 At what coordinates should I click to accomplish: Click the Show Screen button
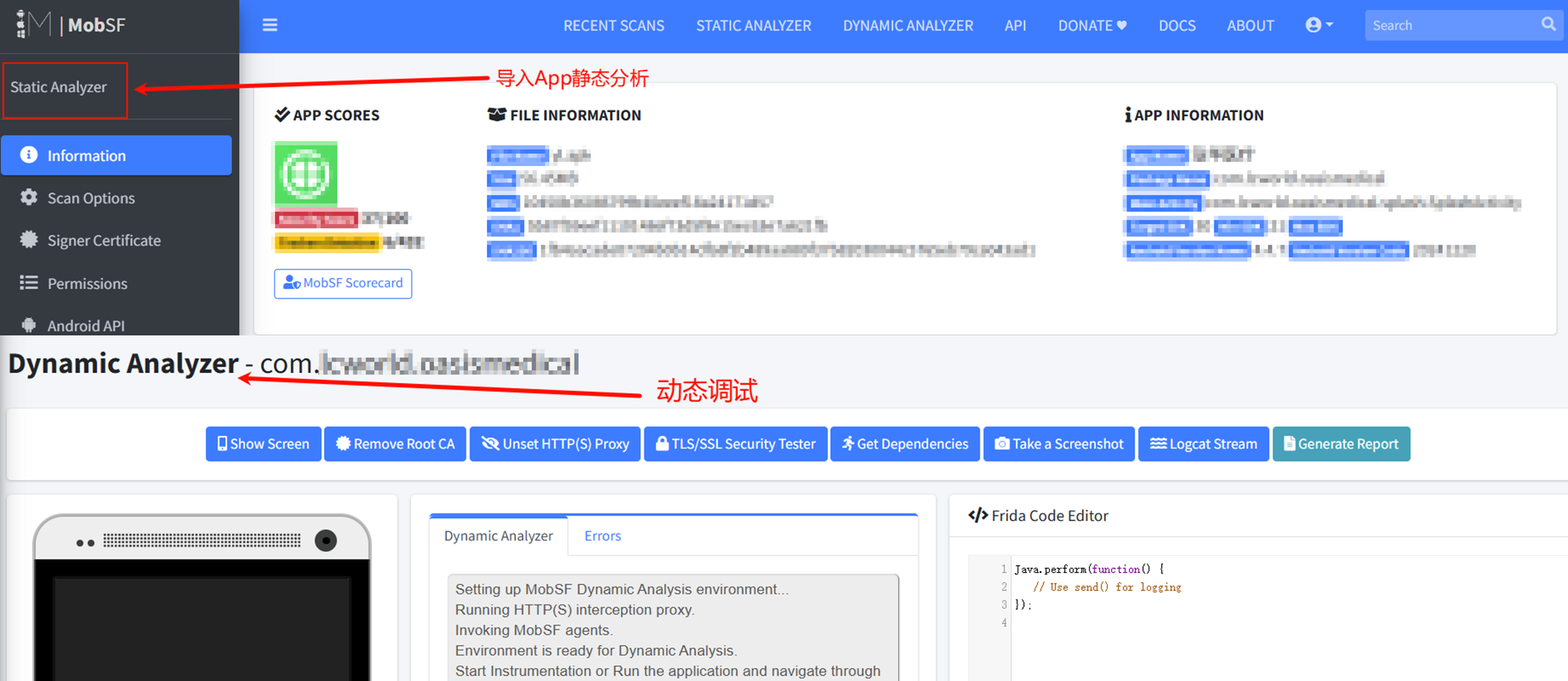point(263,444)
